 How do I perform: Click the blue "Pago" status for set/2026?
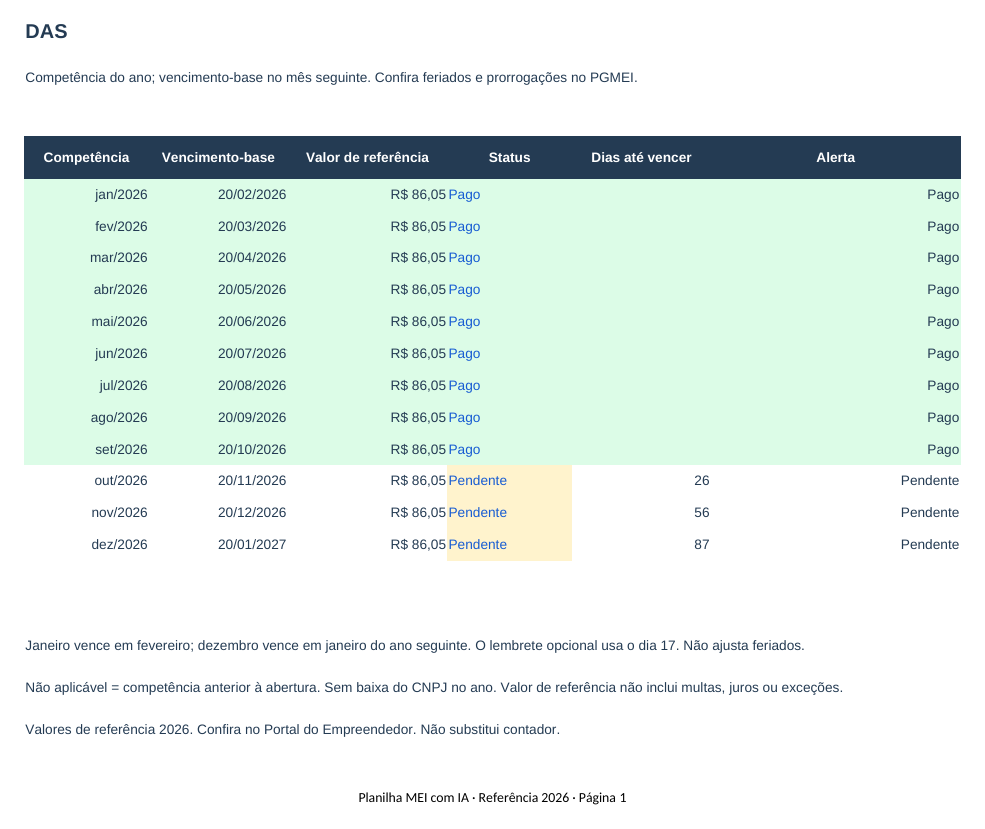[464, 450]
